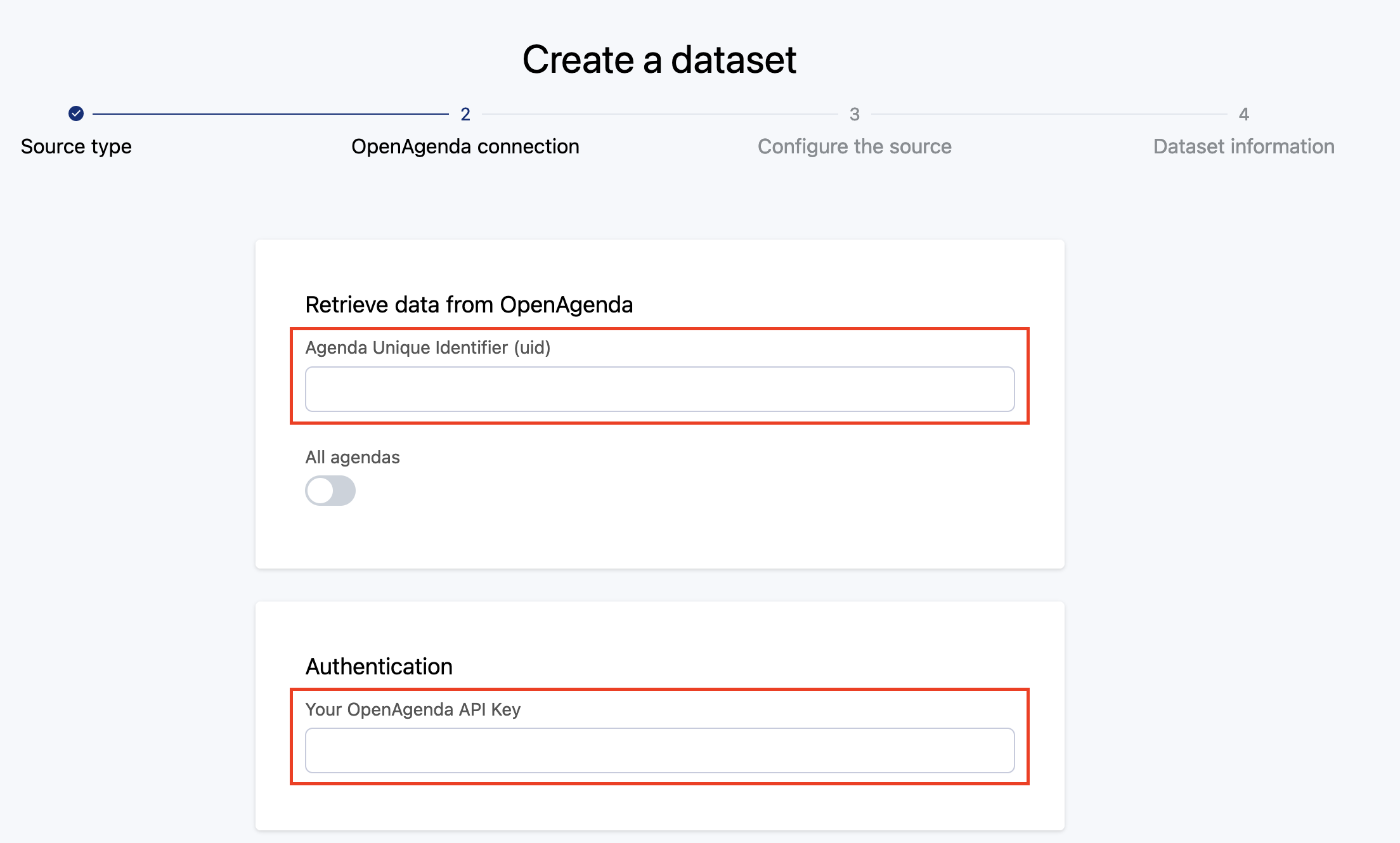Go back to the Source type step label

pos(76,146)
